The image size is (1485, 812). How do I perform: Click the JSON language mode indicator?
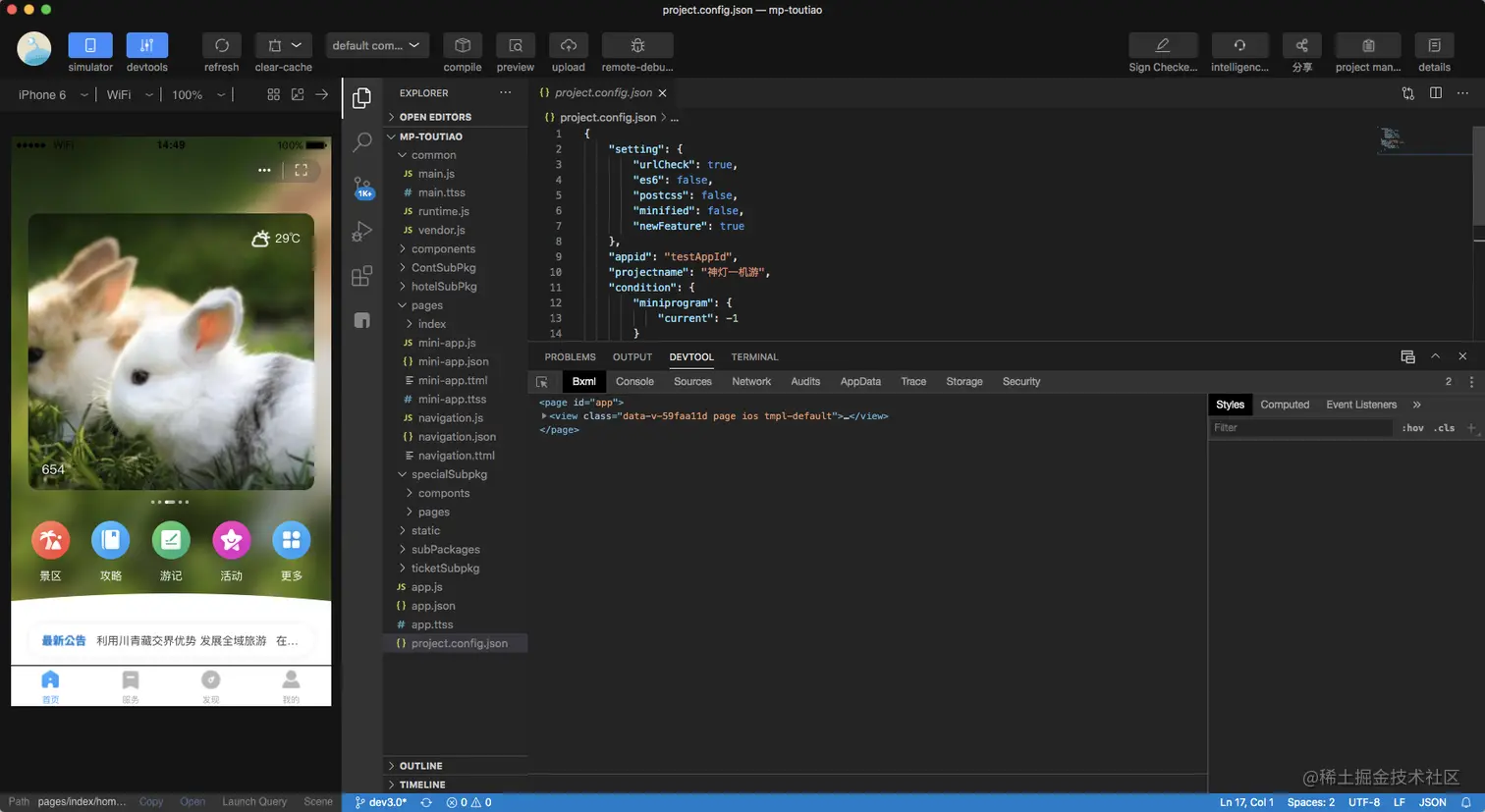click(x=1432, y=802)
